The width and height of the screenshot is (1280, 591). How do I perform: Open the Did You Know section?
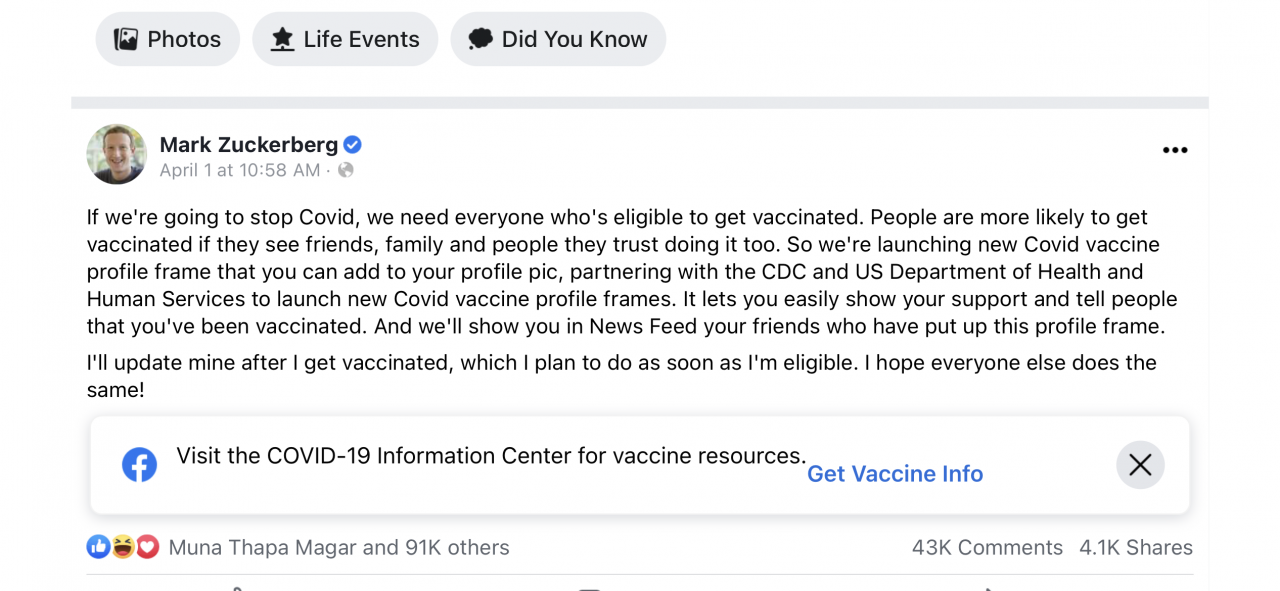[558, 39]
